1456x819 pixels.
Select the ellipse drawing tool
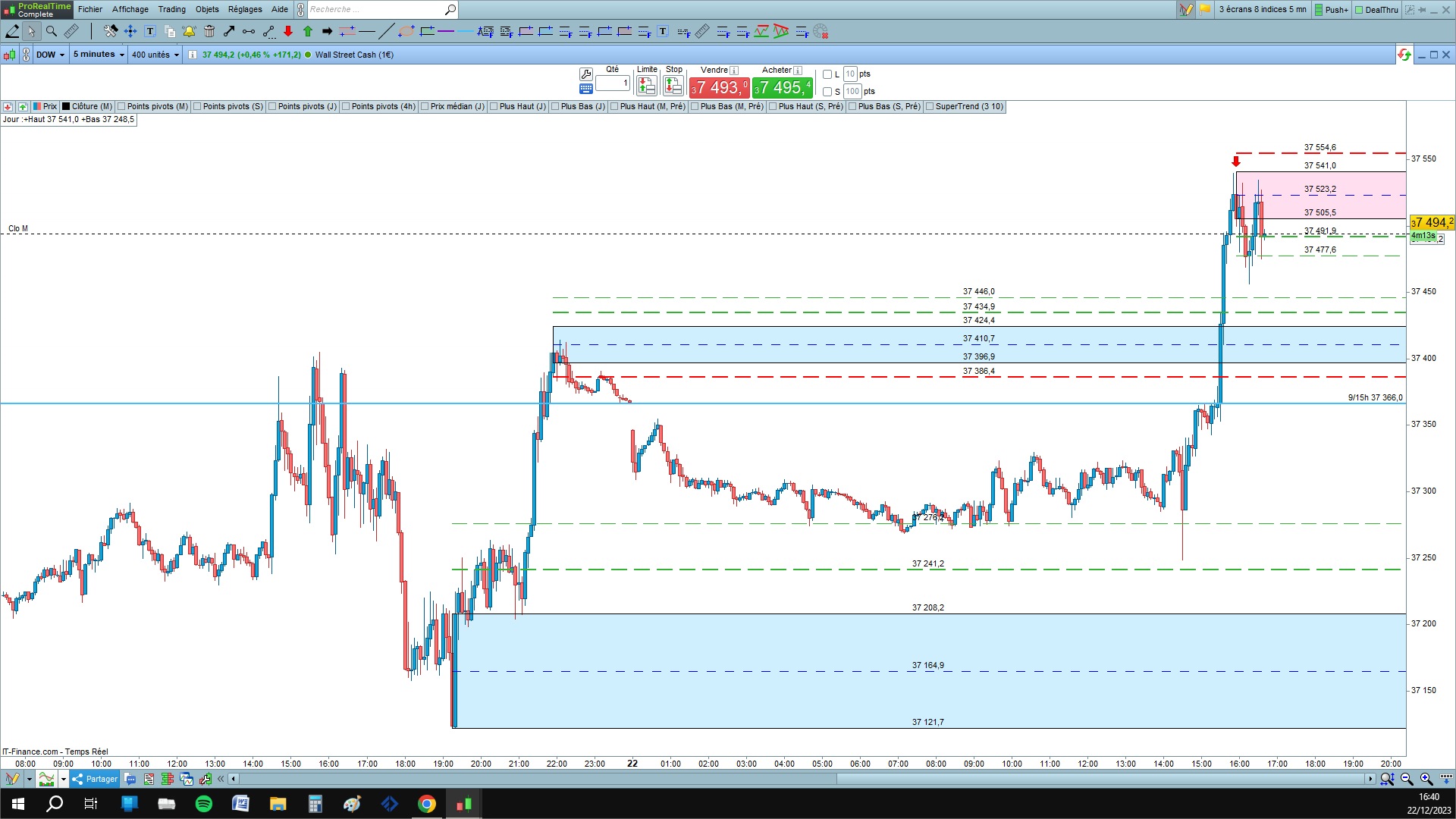pos(406,31)
